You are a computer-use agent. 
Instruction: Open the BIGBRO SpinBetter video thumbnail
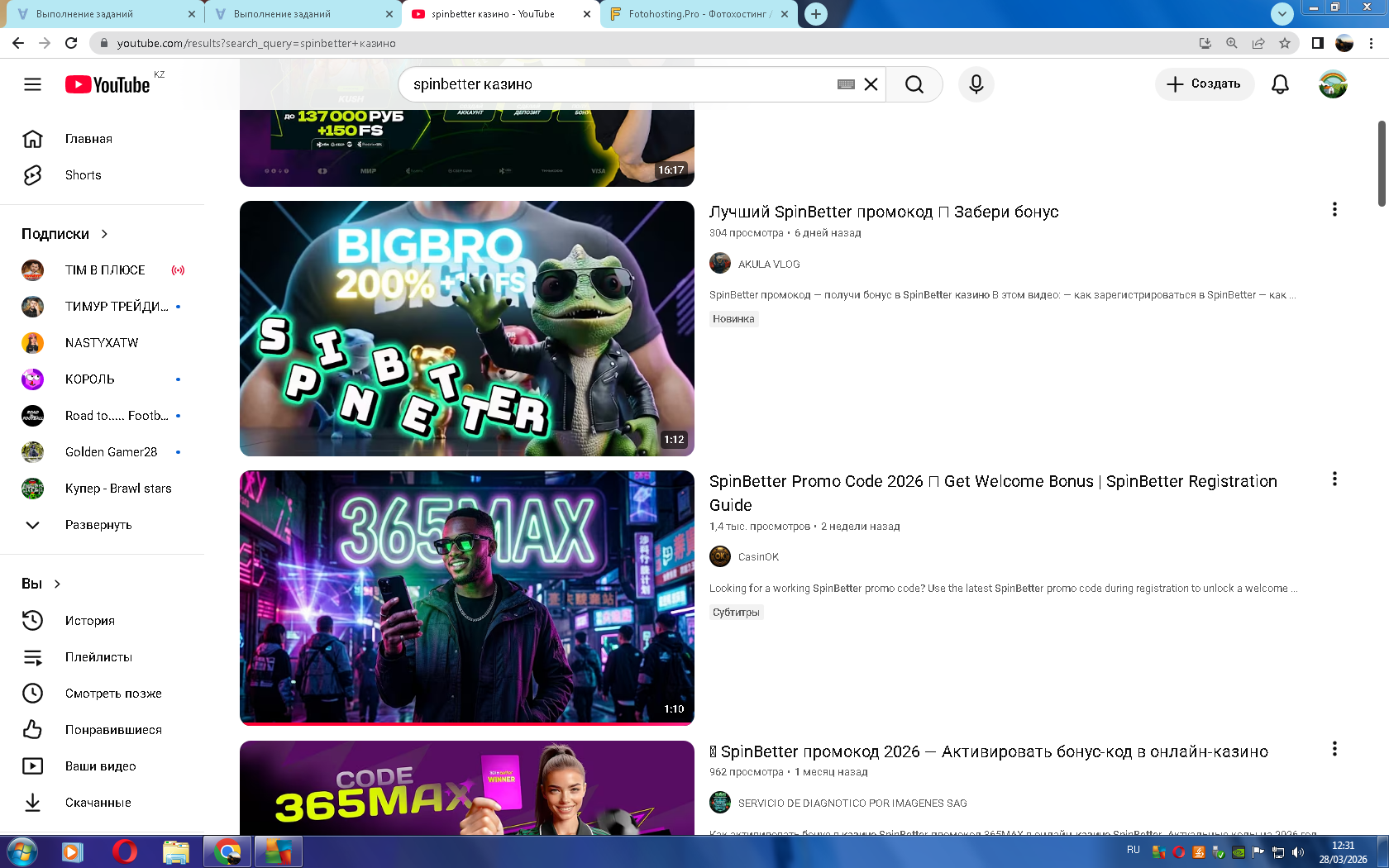(466, 328)
